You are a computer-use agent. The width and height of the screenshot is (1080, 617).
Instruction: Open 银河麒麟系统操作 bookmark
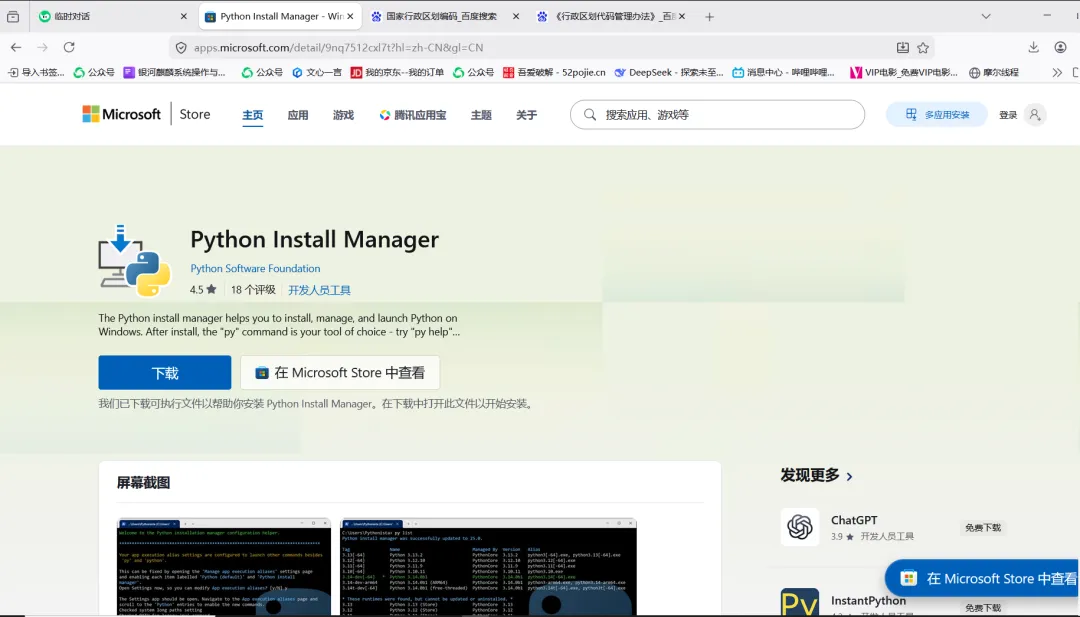pyautogui.click(x=174, y=72)
